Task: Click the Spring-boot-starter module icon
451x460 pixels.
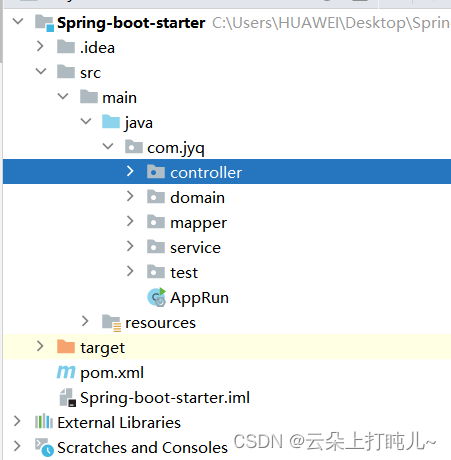Action: [44, 23]
